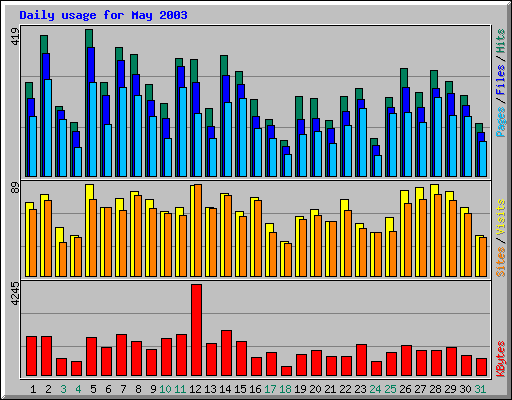Click day 9 on the x-axis
The image size is (512, 400).
point(153,389)
